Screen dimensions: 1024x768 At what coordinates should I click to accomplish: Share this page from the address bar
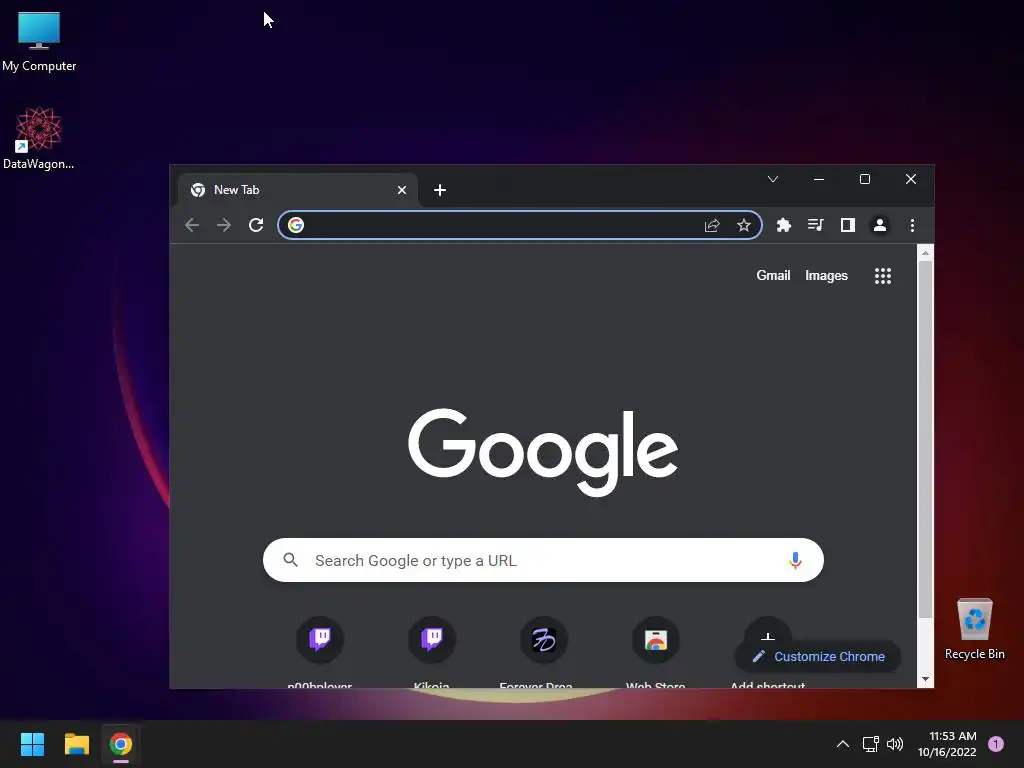(712, 225)
